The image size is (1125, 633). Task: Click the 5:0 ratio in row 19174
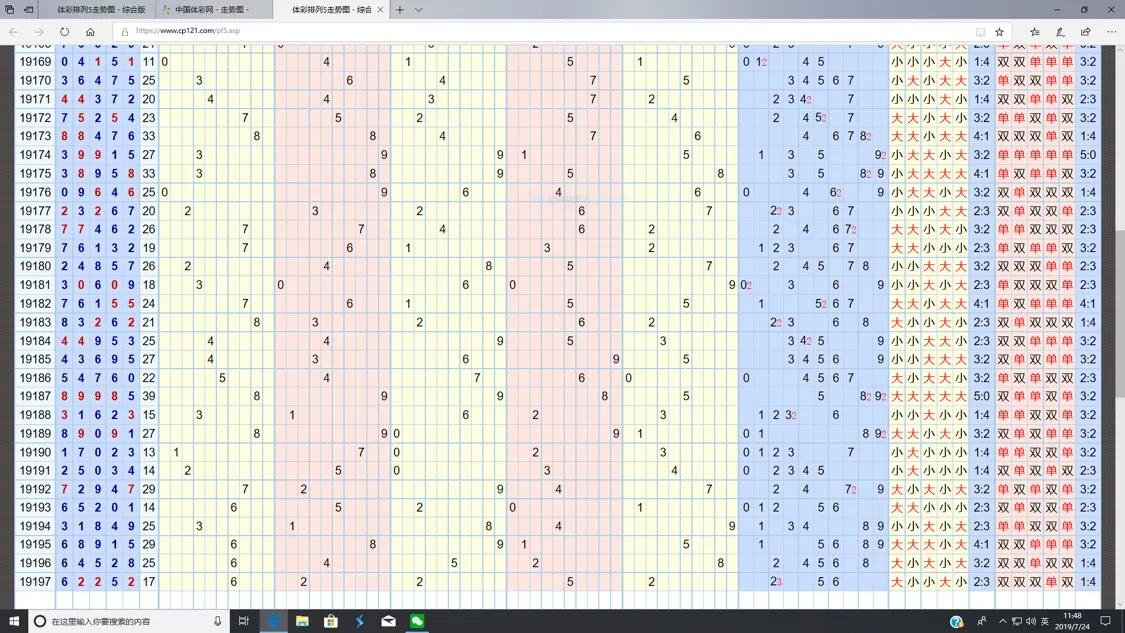(x=1088, y=154)
